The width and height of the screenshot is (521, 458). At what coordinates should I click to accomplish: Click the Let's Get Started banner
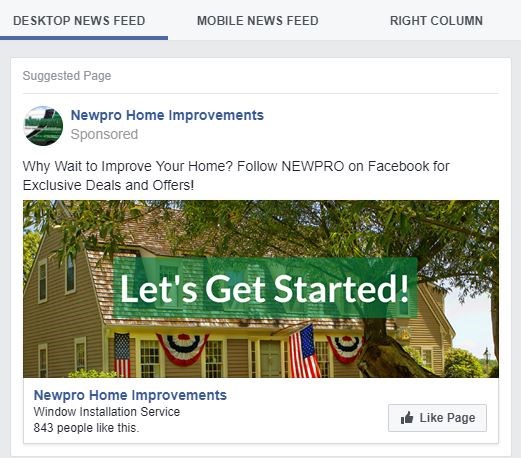tap(265, 288)
